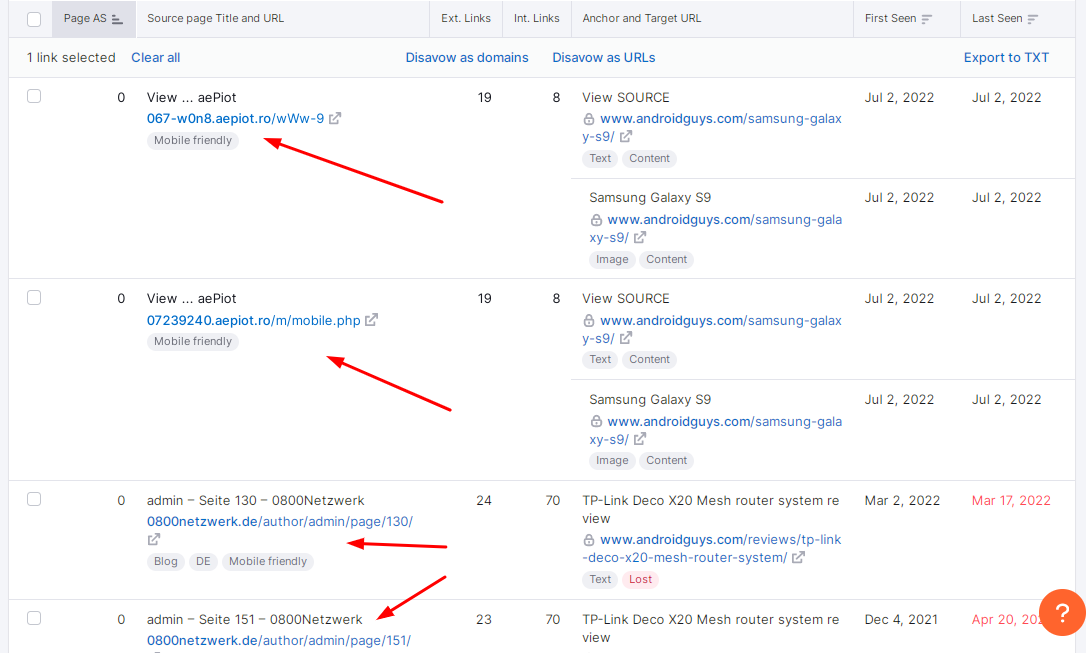Click Clear all selection link
1086x653 pixels.
(x=156, y=57)
